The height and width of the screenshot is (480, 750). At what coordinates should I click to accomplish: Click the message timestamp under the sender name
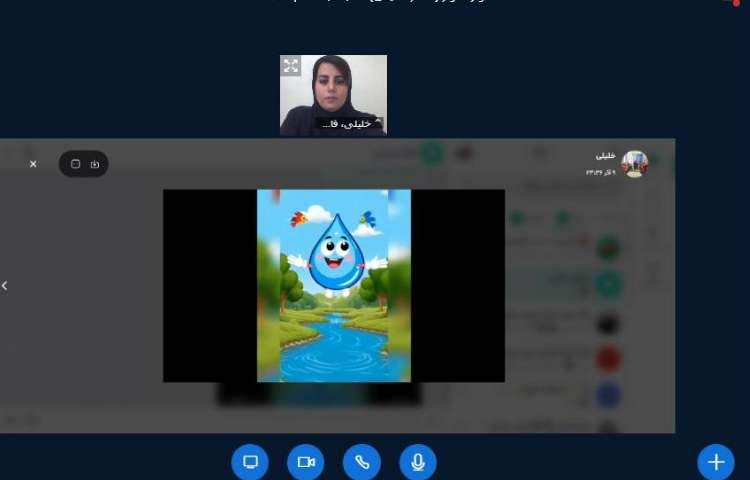601,172
